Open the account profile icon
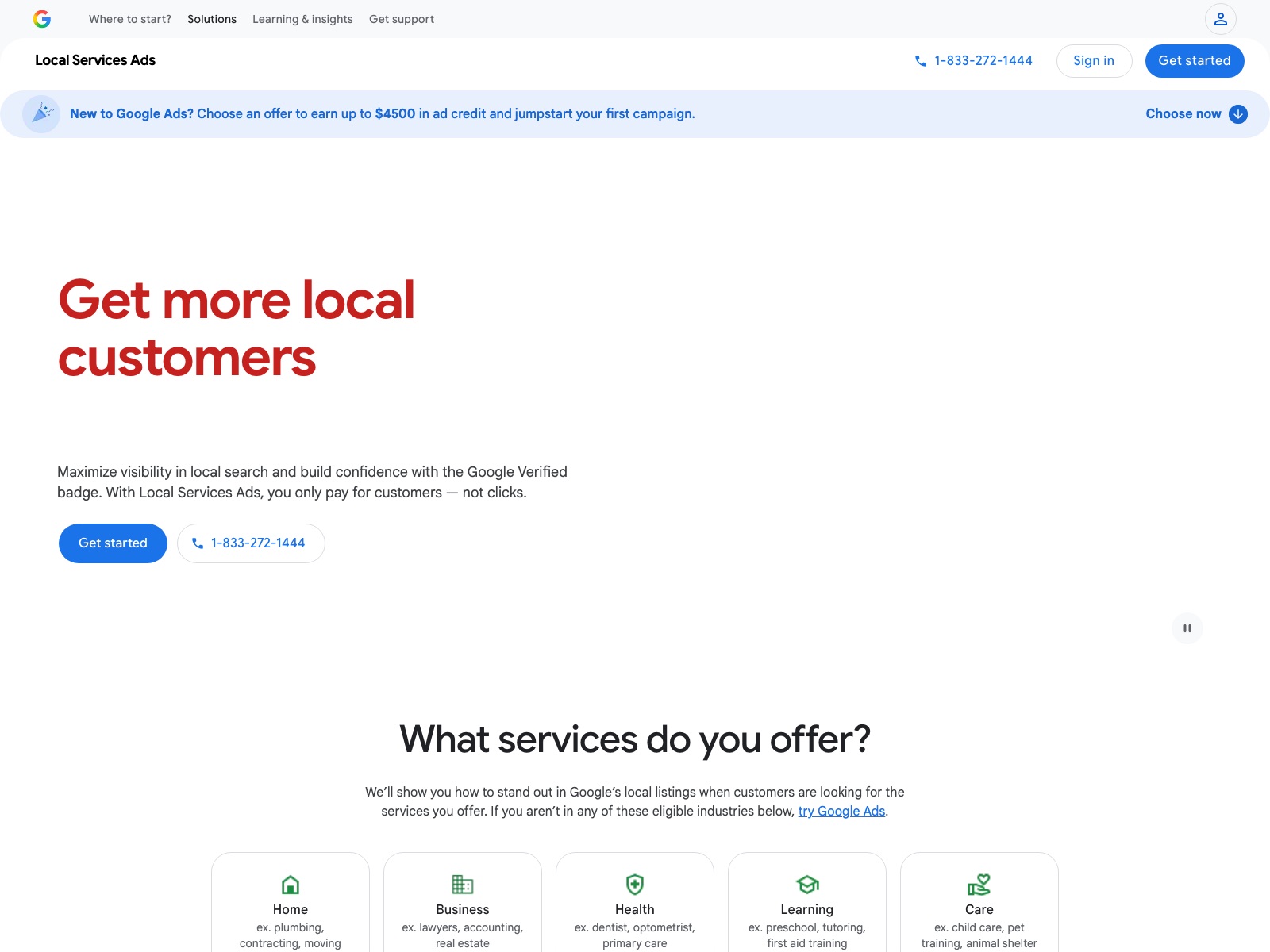 [x=1221, y=19]
